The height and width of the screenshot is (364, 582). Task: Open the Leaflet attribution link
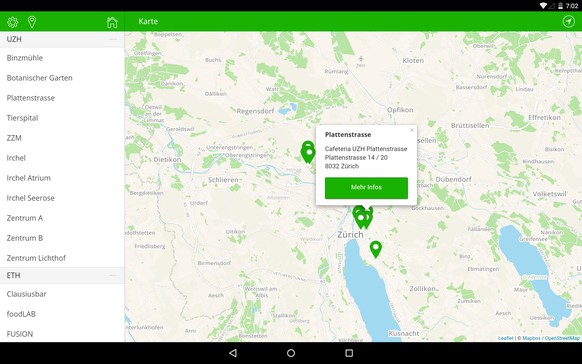point(506,338)
